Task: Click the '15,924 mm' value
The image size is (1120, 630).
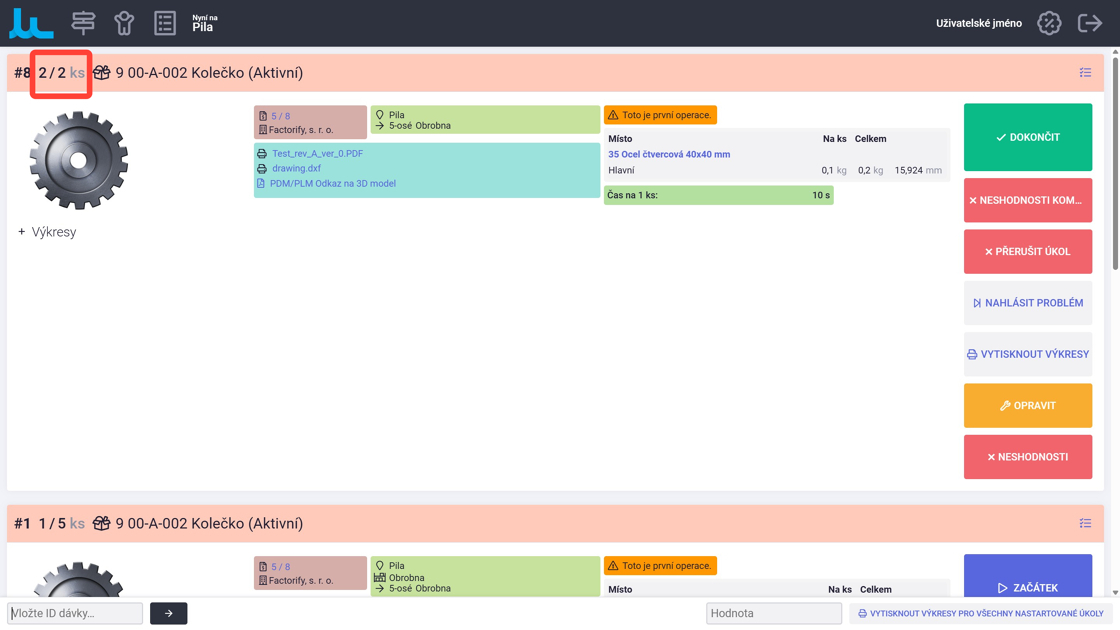Action: click(918, 171)
